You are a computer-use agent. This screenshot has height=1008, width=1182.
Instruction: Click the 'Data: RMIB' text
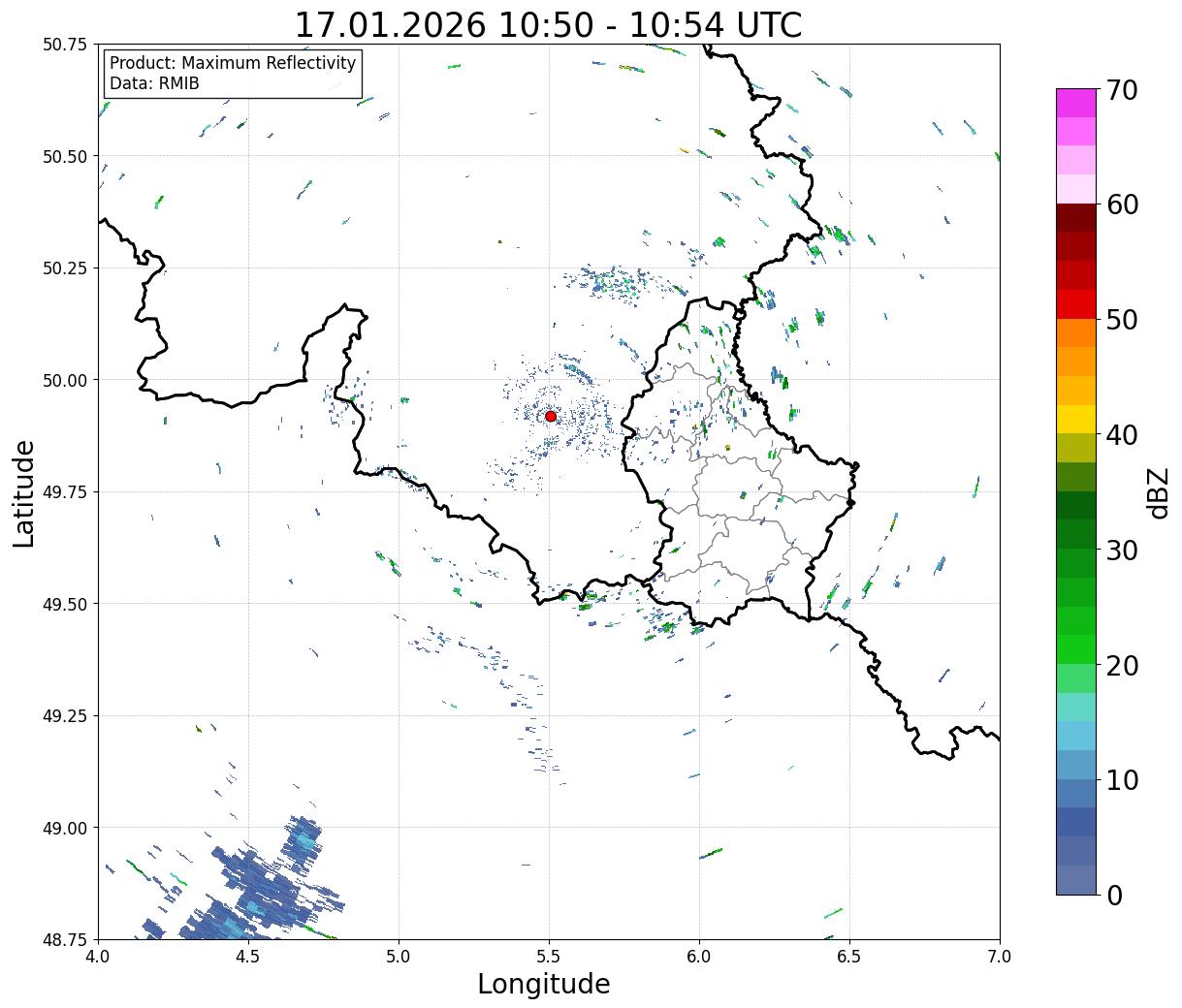tap(154, 83)
